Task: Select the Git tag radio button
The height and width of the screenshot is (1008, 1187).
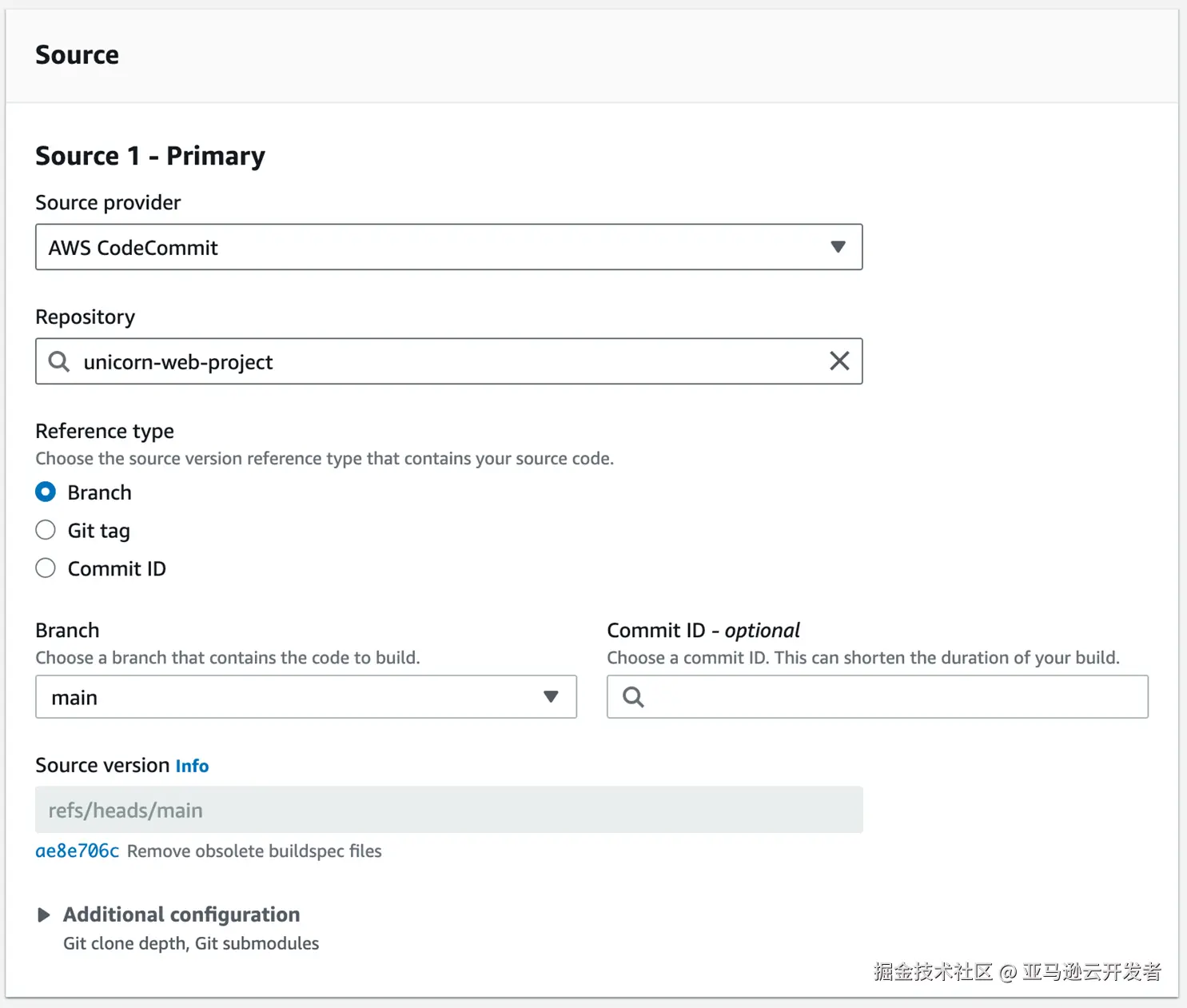Action: coord(46,530)
